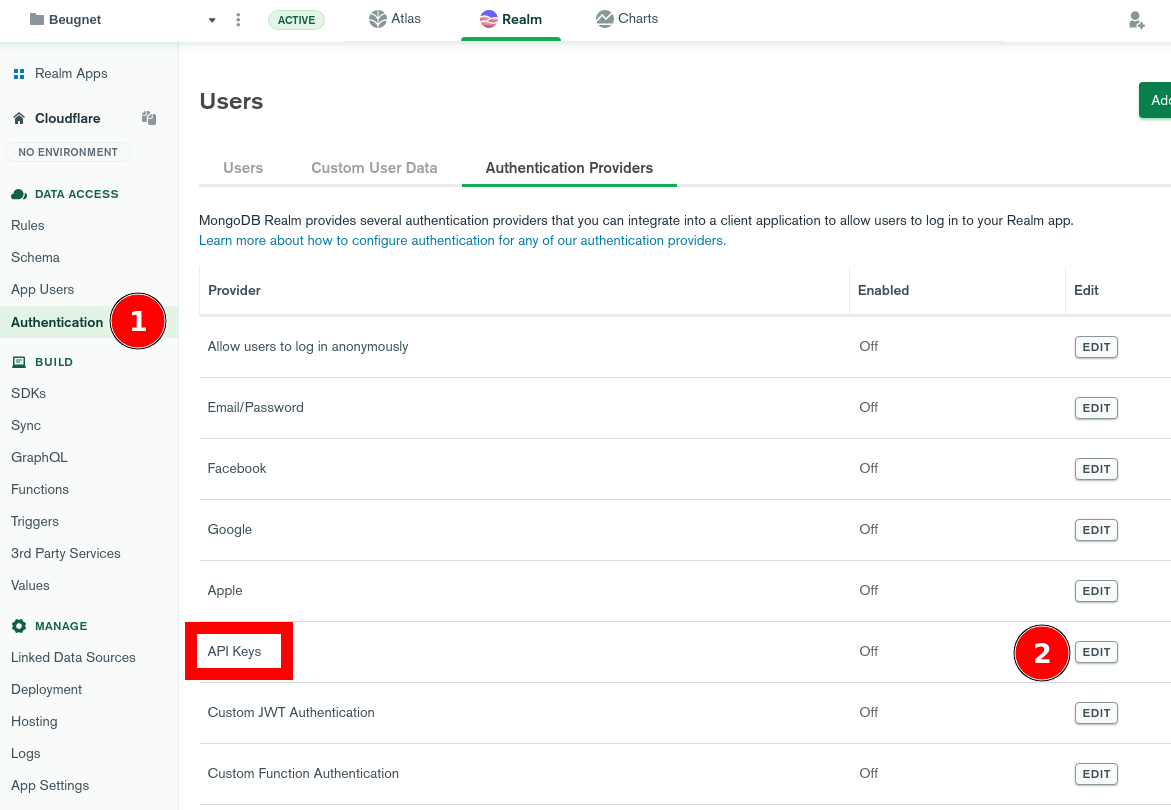The width and height of the screenshot is (1171, 810).
Task: Click the Cloudflare app home icon
Action: 19,118
